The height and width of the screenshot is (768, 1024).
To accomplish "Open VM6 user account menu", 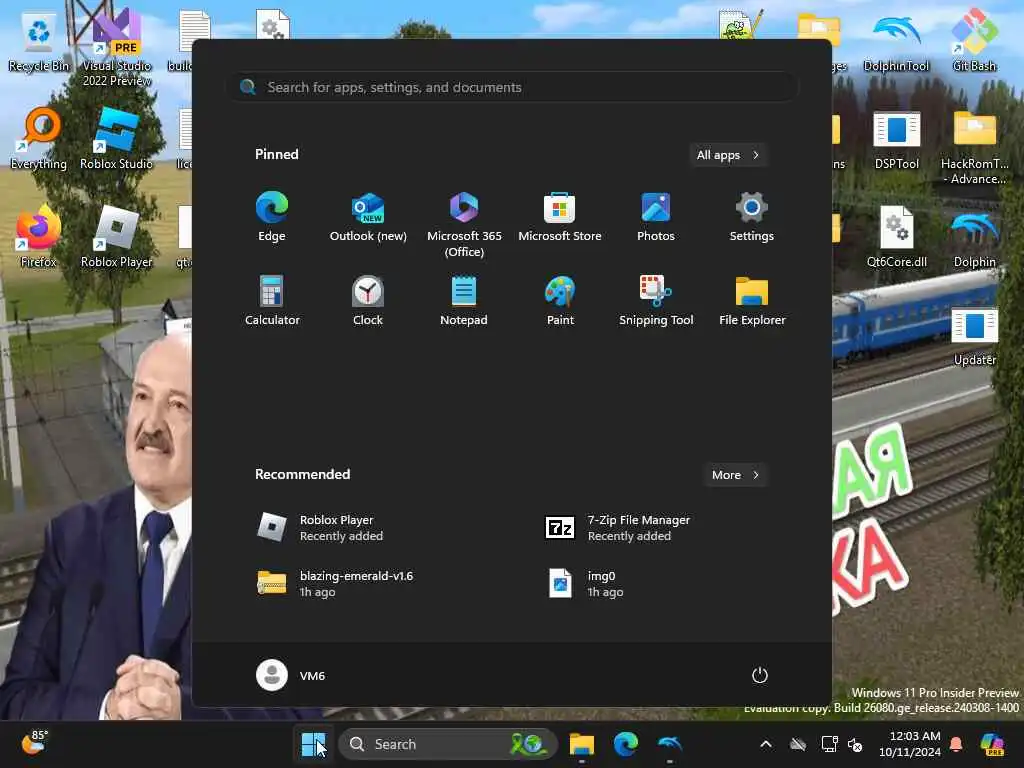I will pos(291,675).
